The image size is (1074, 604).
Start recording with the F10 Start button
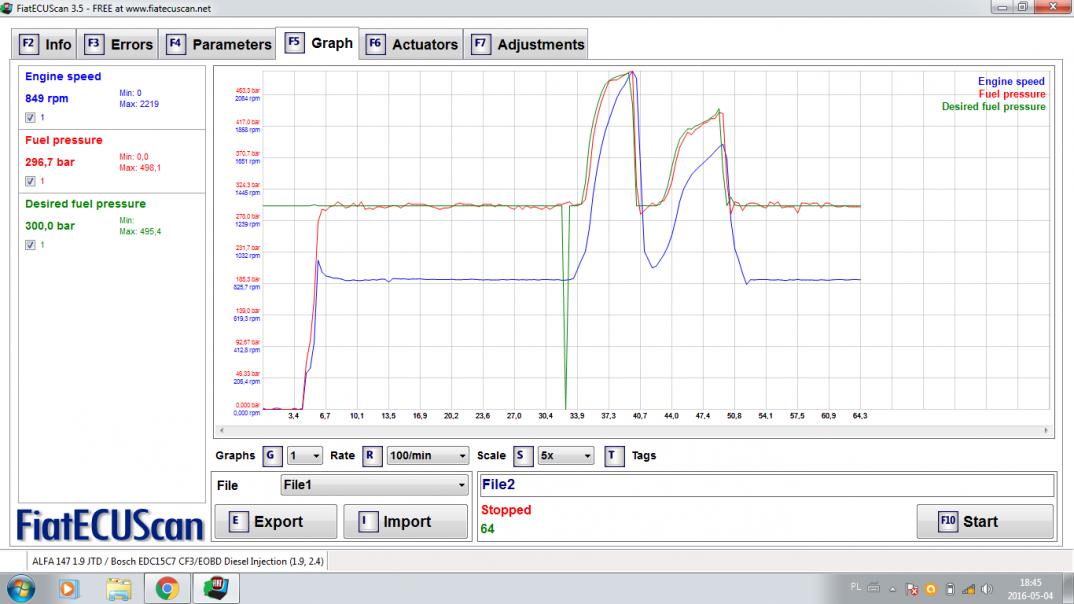pyautogui.click(x=985, y=522)
